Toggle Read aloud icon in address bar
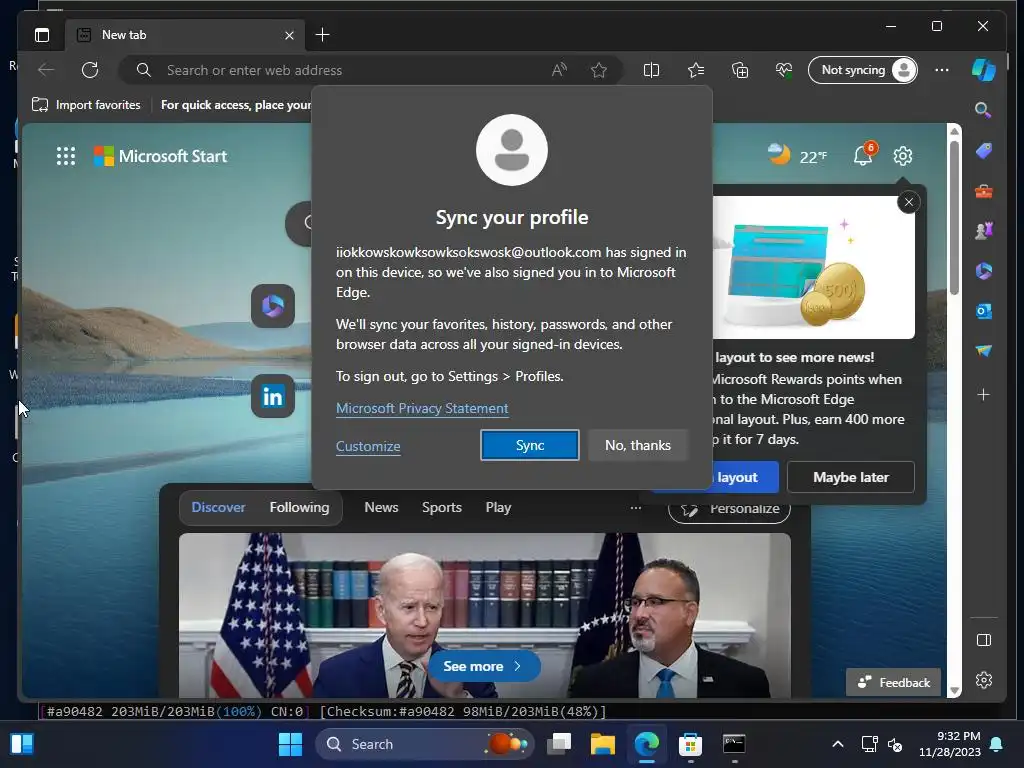 (559, 70)
